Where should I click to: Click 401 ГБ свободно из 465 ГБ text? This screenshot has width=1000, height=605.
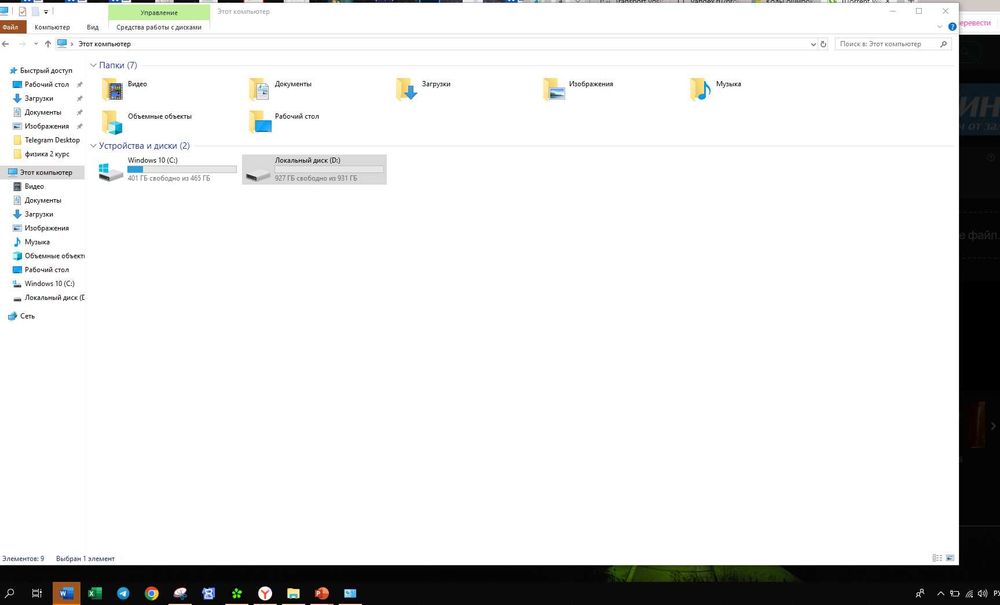tap(169, 179)
